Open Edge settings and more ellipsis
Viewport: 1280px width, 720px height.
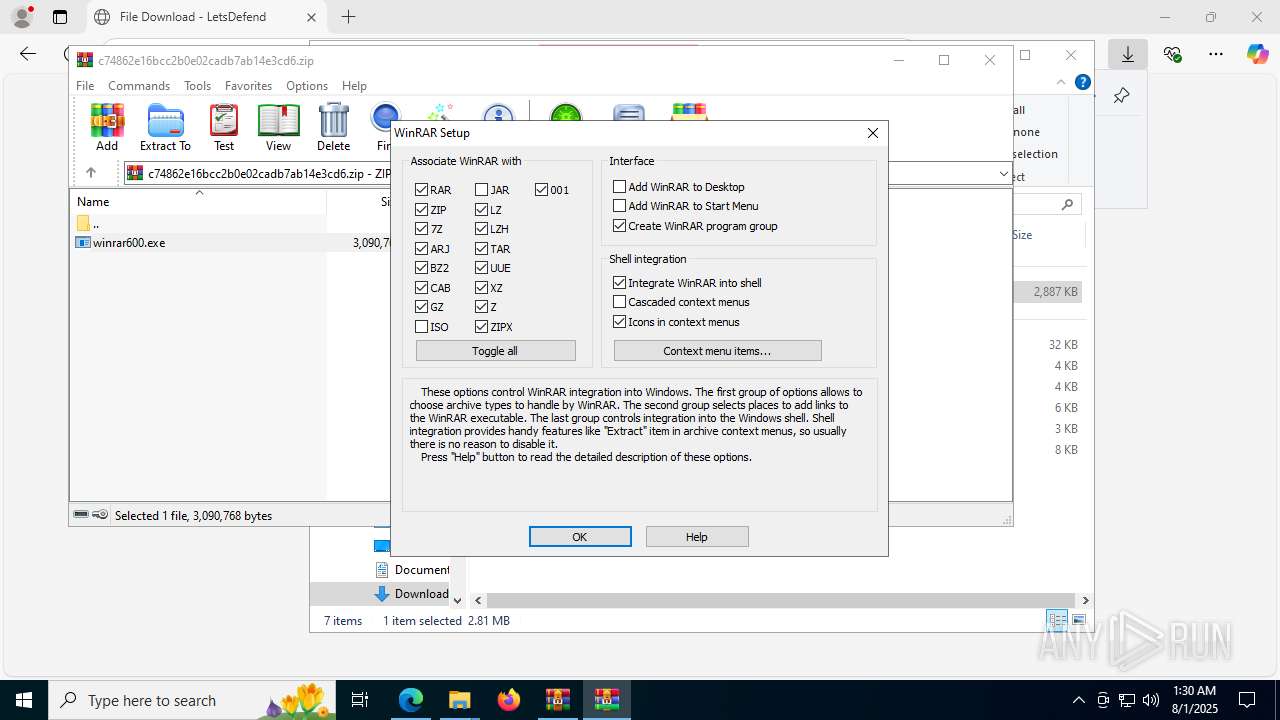1215,54
